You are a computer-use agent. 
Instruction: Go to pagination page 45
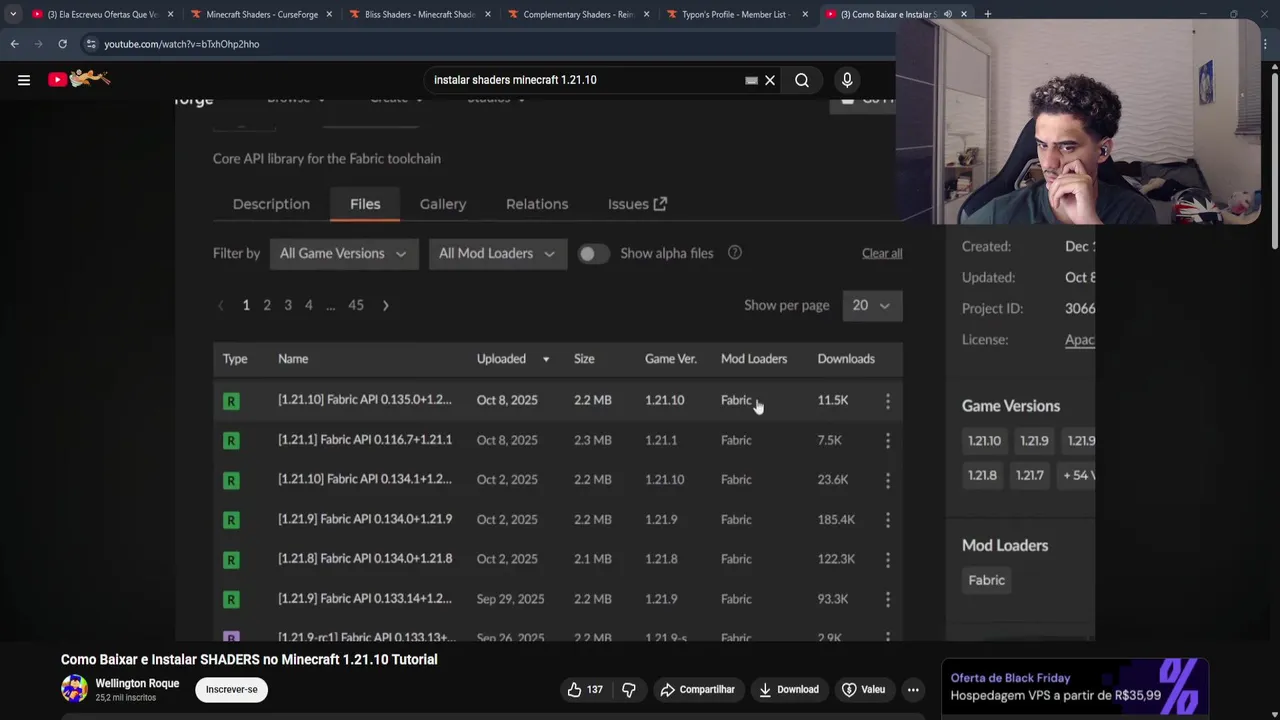356,305
